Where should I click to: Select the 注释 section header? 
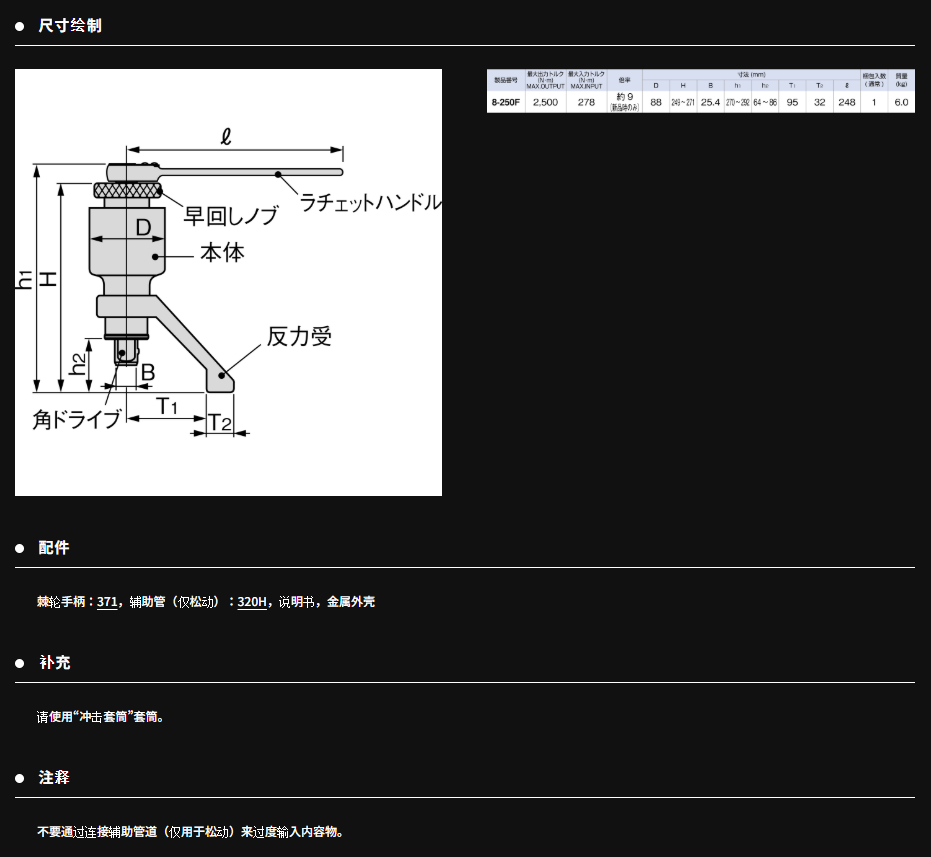point(56,777)
